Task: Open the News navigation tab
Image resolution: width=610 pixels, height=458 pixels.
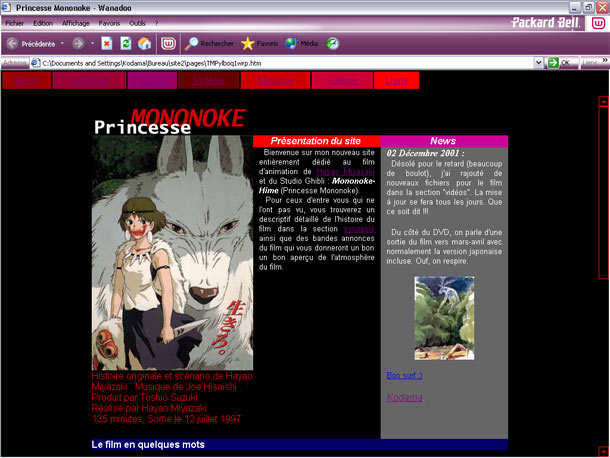Action: coord(26,81)
